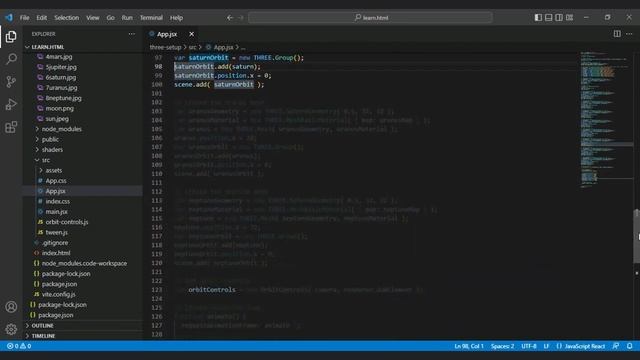Open 5jupiter.jpg in the explorer
The image size is (640, 360).
click(61, 67)
